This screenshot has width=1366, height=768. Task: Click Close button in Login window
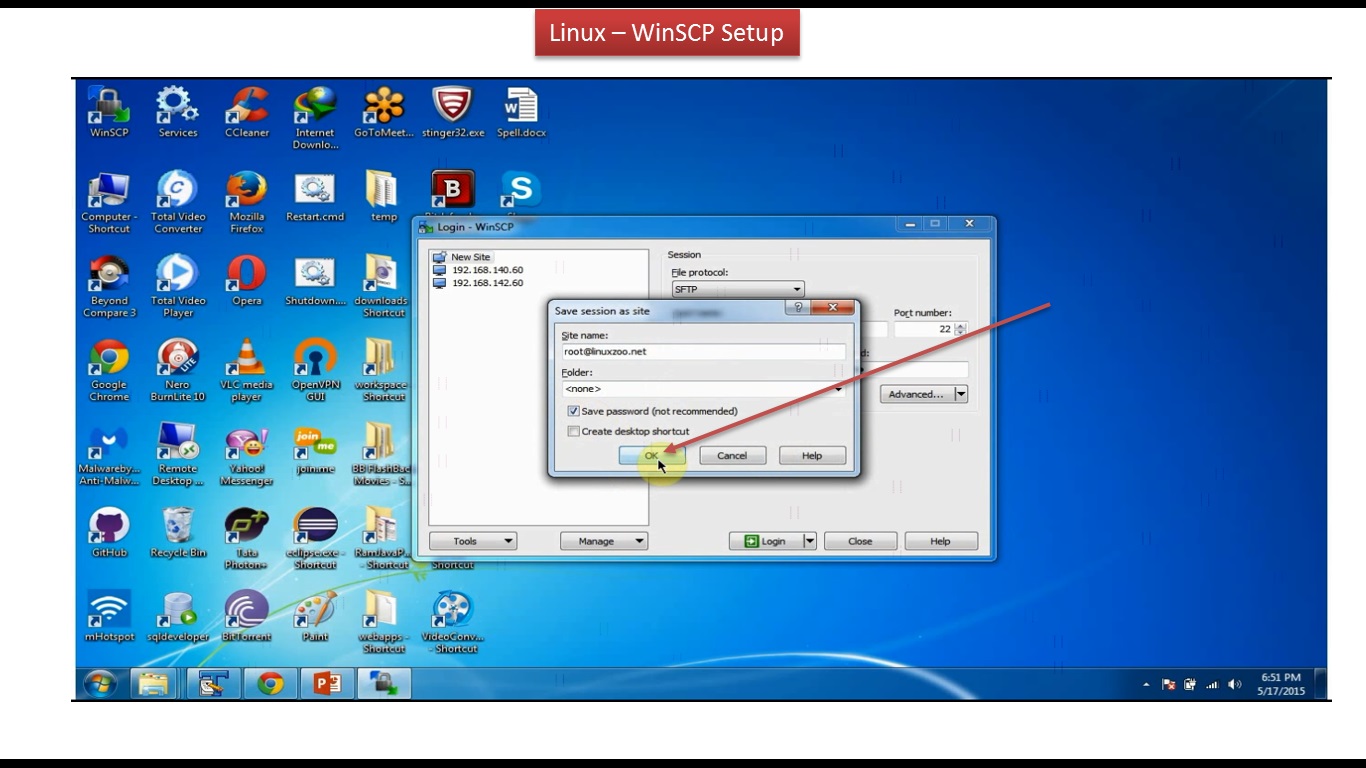(x=860, y=541)
